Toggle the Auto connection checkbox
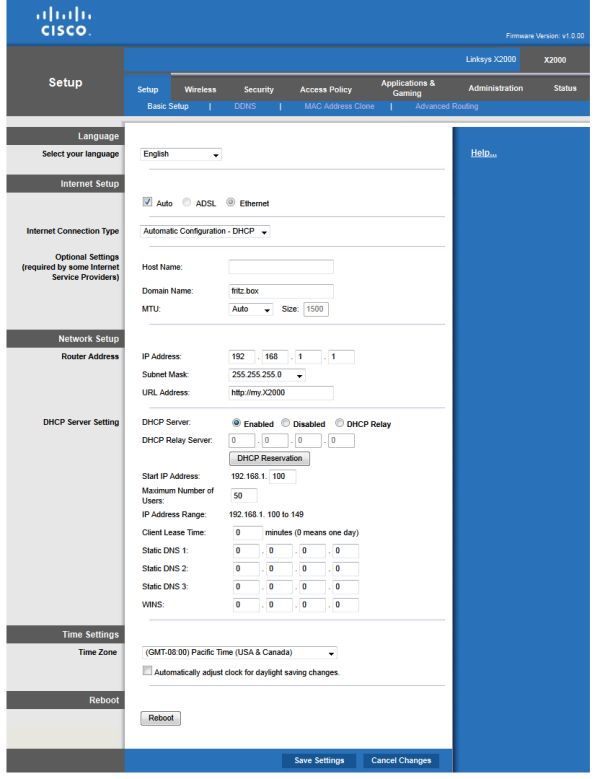This screenshot has width=600, height=779. (x=148, y=202)
